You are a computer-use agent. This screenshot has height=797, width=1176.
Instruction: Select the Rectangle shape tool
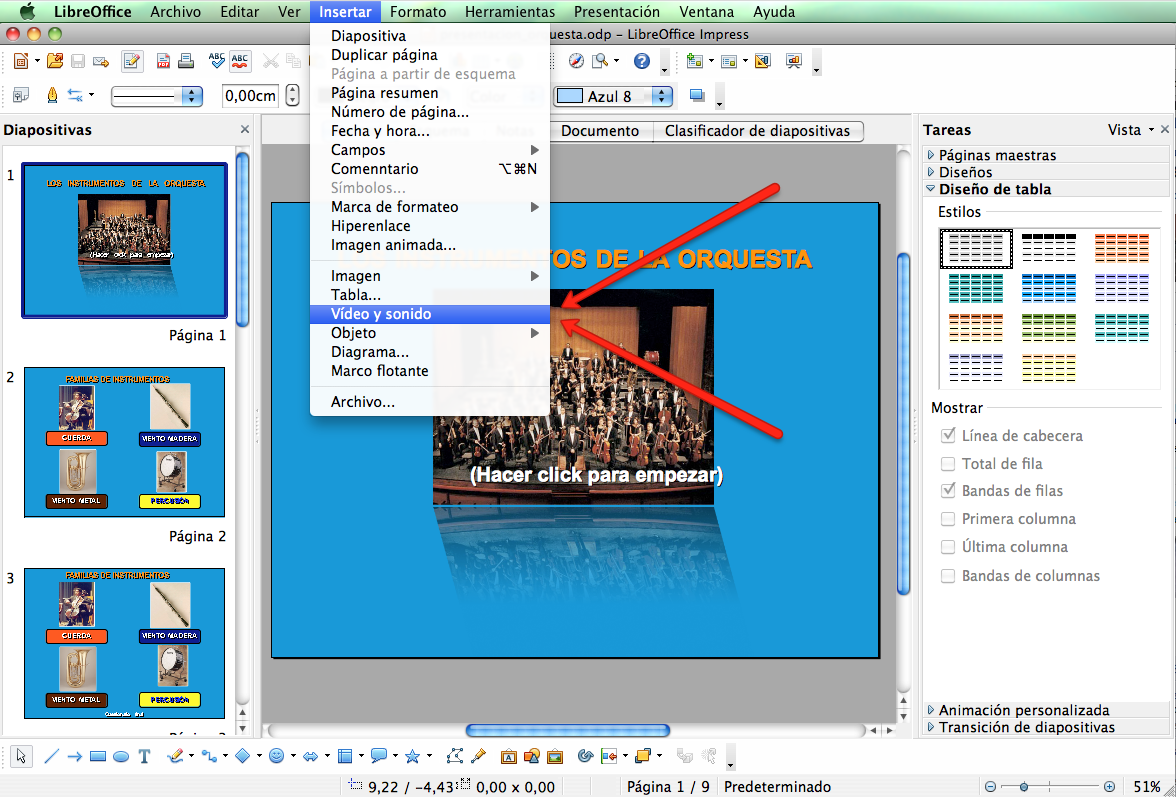[98, 757]
